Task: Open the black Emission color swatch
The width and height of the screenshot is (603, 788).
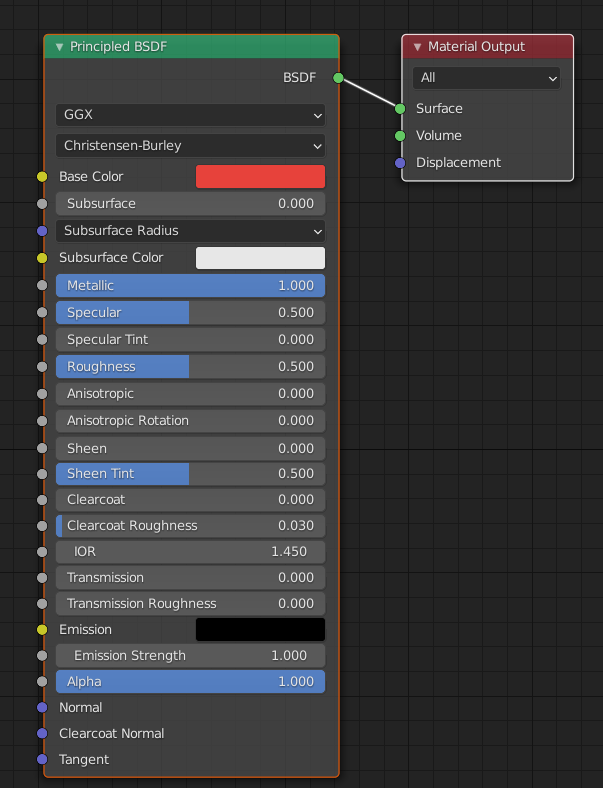Action: [260, 630]
